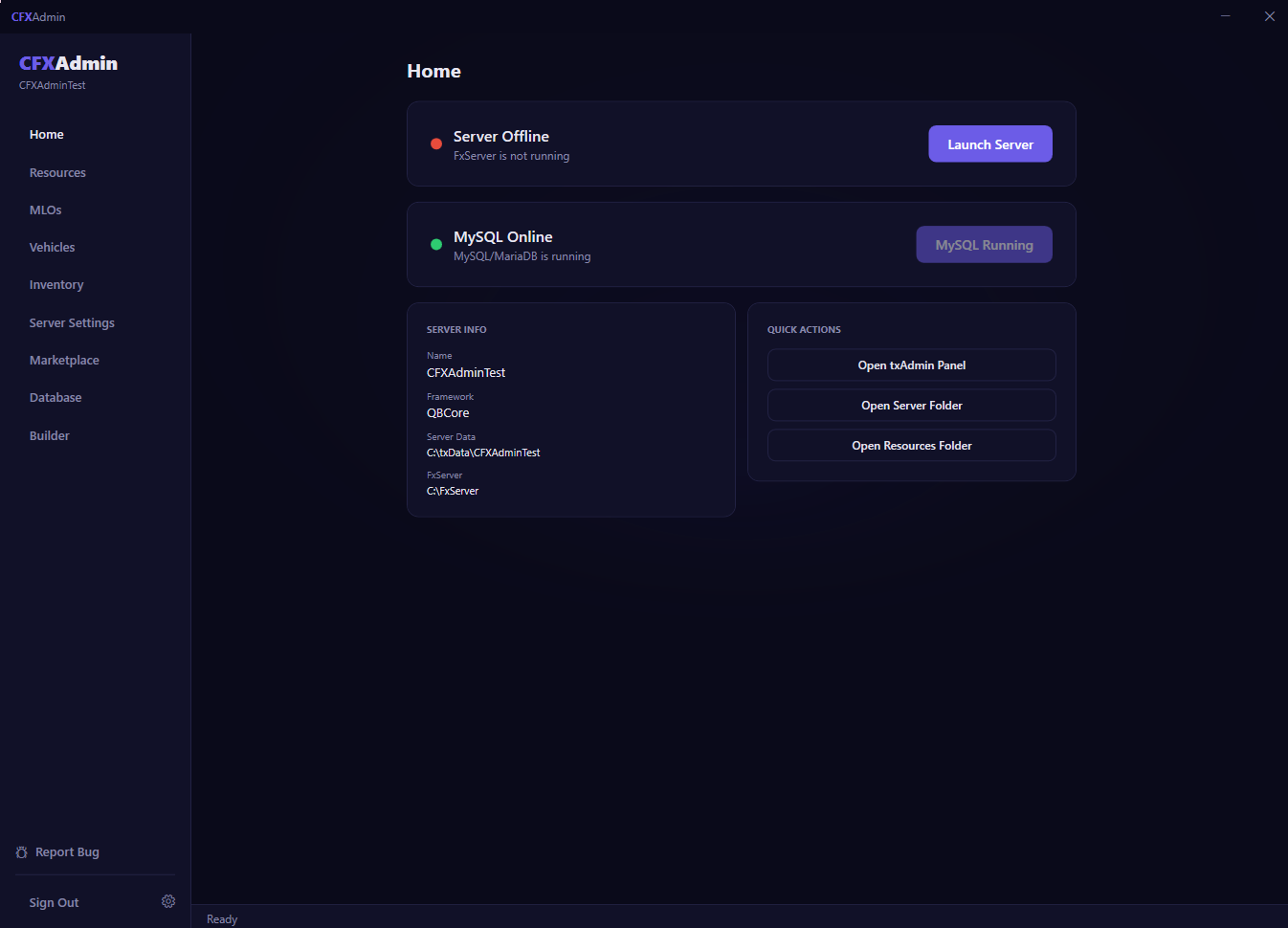1288x928 pixels.
Task: Click Report Bug
Action: tap(67, 852)
